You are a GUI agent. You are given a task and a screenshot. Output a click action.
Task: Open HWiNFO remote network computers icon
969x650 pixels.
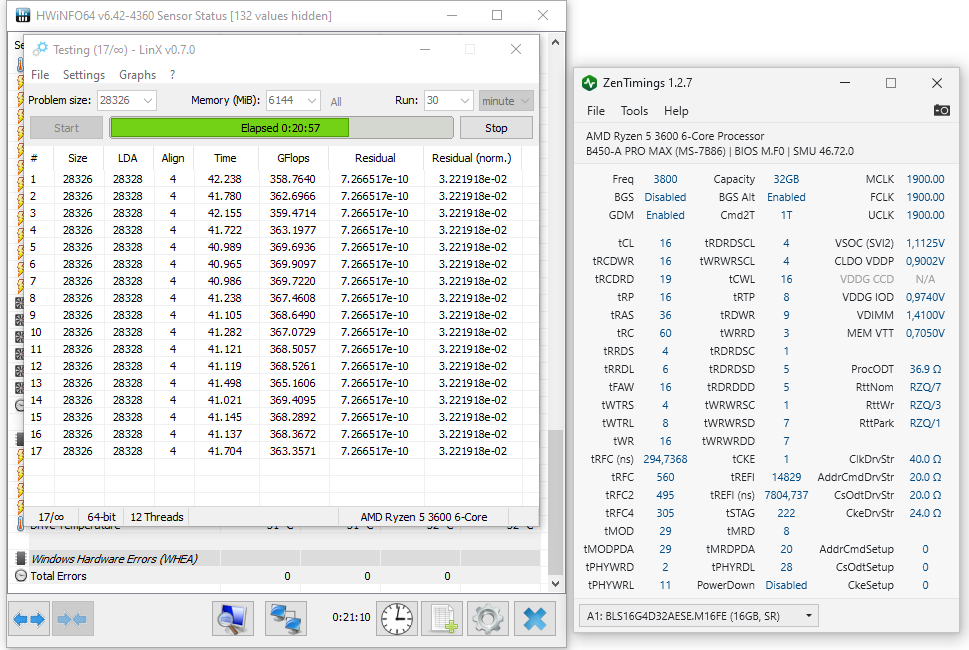click(286, 618)
